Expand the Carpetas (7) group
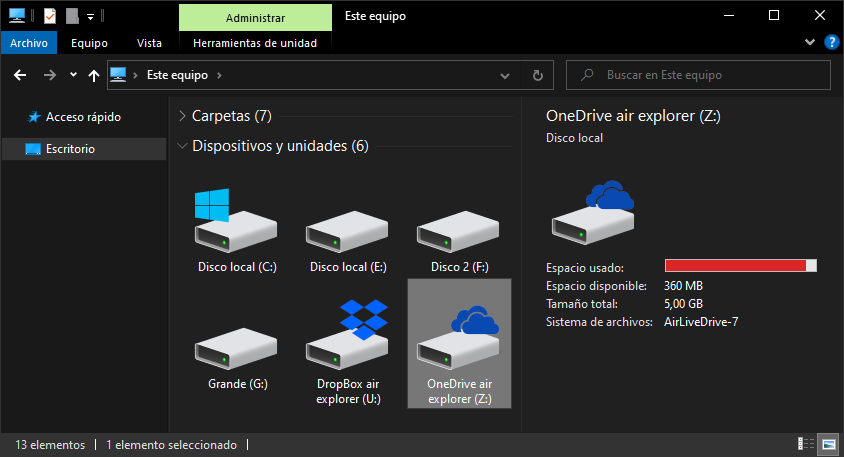The height and width of the screenshot is (457, 844). click(181, 116)
